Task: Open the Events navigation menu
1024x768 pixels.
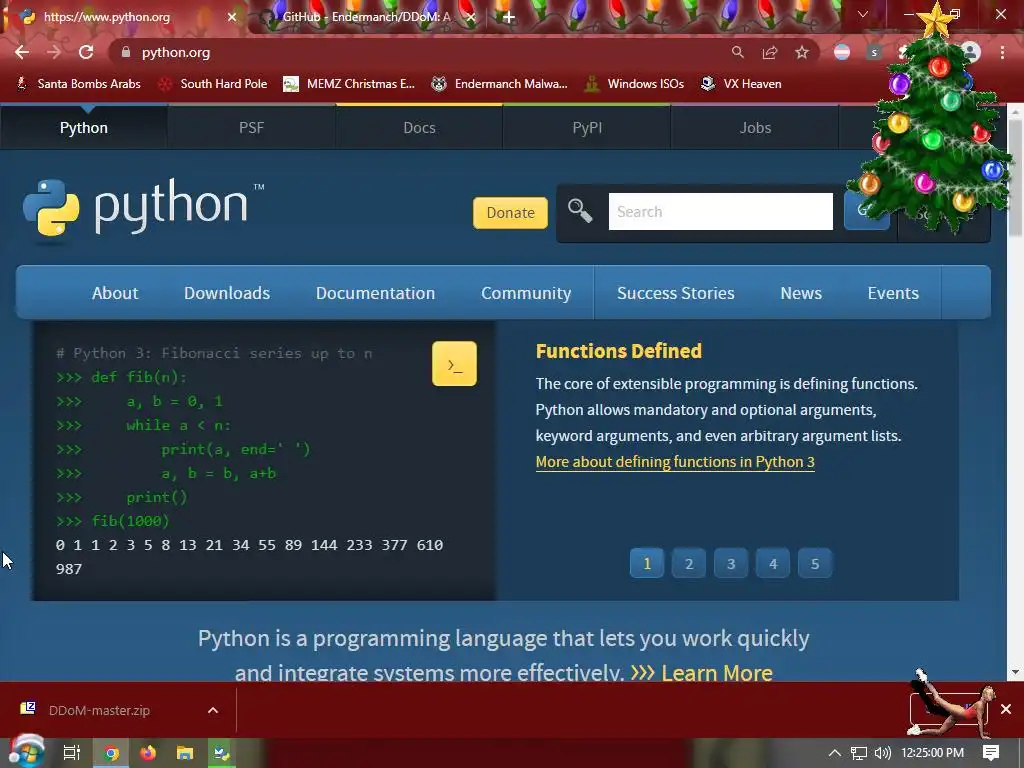Action: [x=893, y=293]
